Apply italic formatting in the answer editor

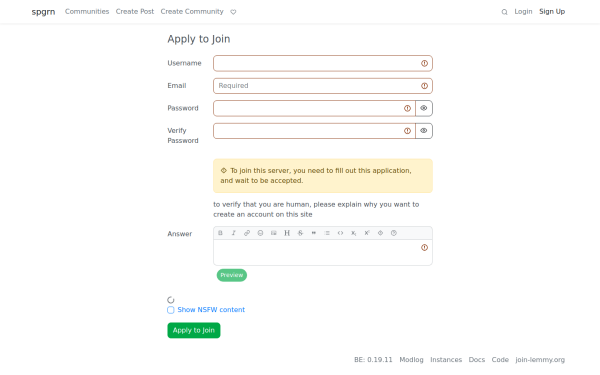(x=233, y=233)
